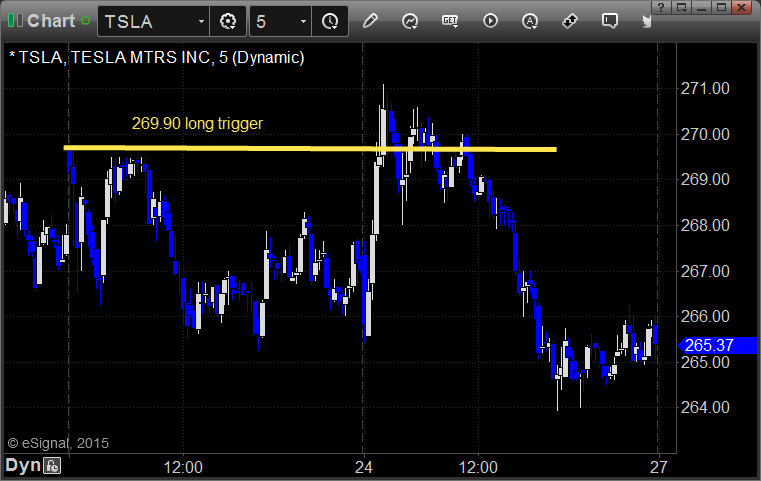The width and height of the screenshot is (761, 481).
Task: Click the 27 date label on time axis
Action: (659, 467)
